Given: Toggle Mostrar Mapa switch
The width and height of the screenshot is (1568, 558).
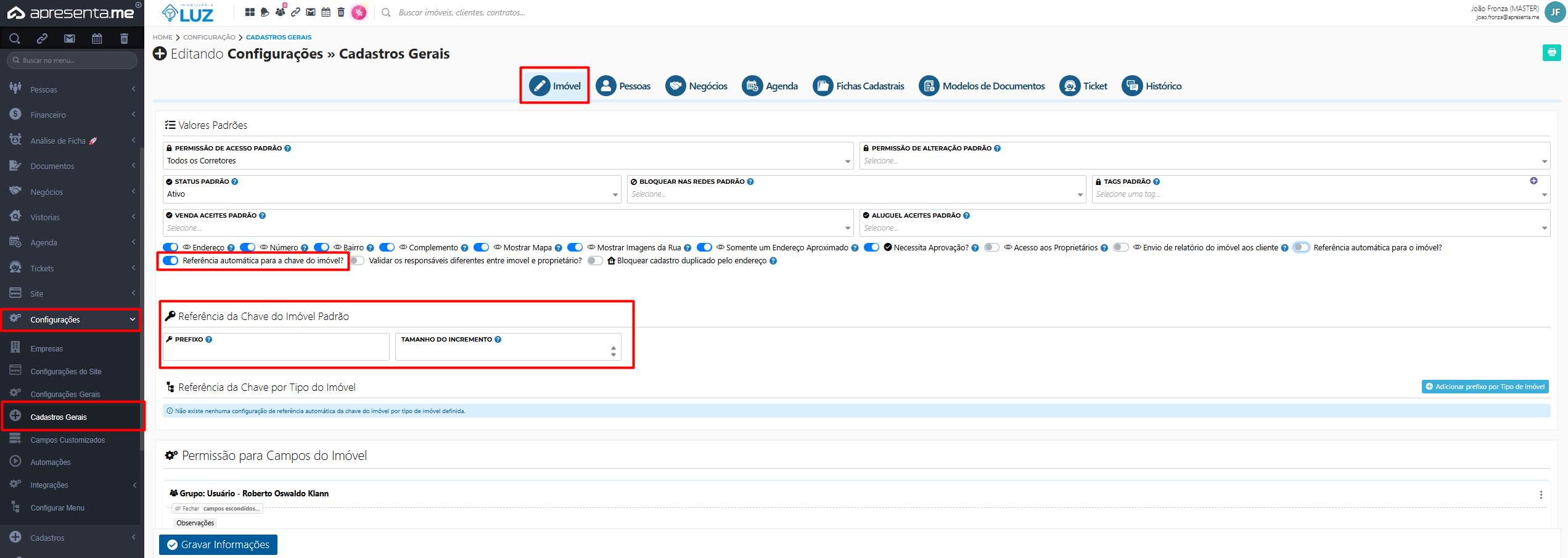Looking at the screenshot, I should click(x=481, y=247).
